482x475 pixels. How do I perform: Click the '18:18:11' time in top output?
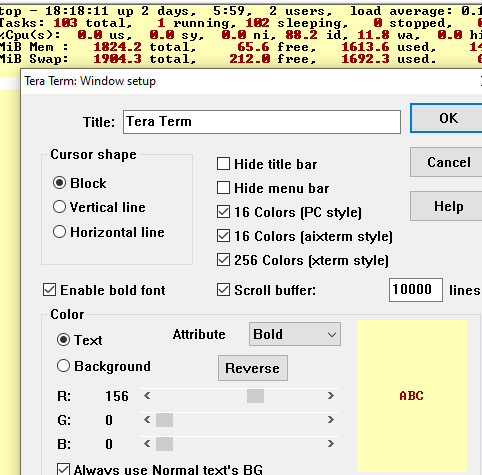(77, 11)
